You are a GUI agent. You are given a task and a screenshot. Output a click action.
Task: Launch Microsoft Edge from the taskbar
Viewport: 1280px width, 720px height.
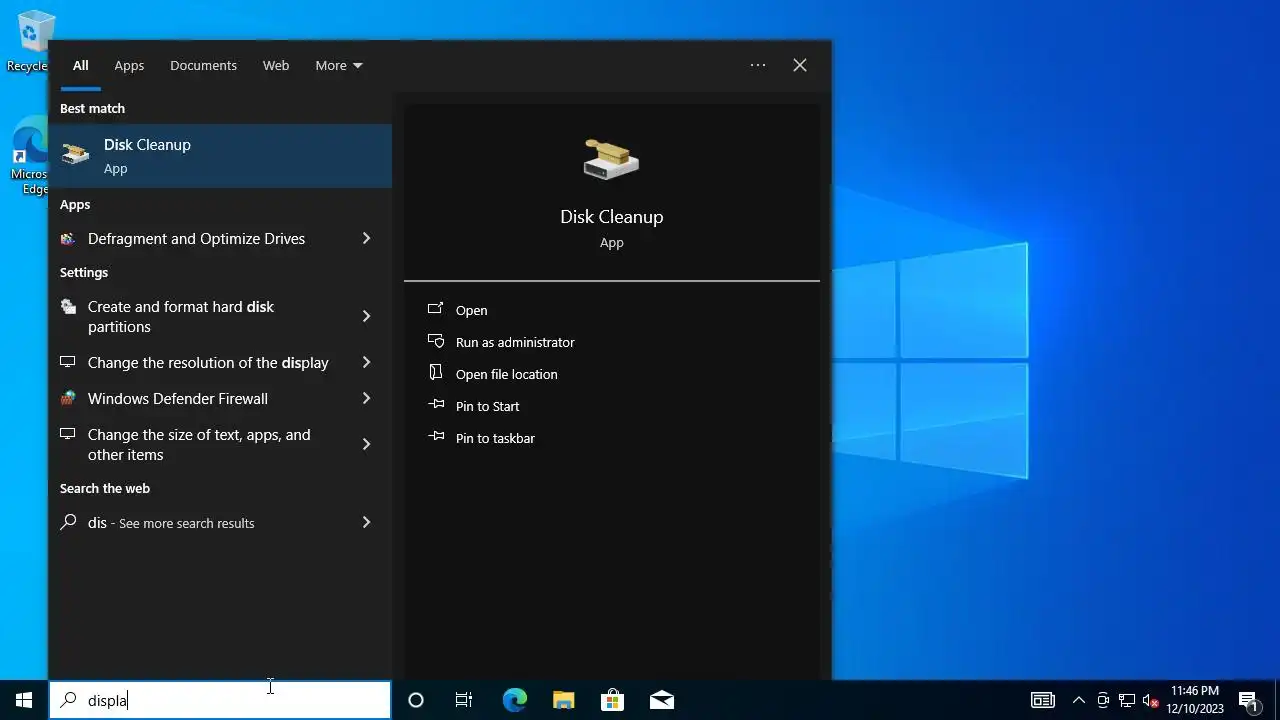pos(514,700)
